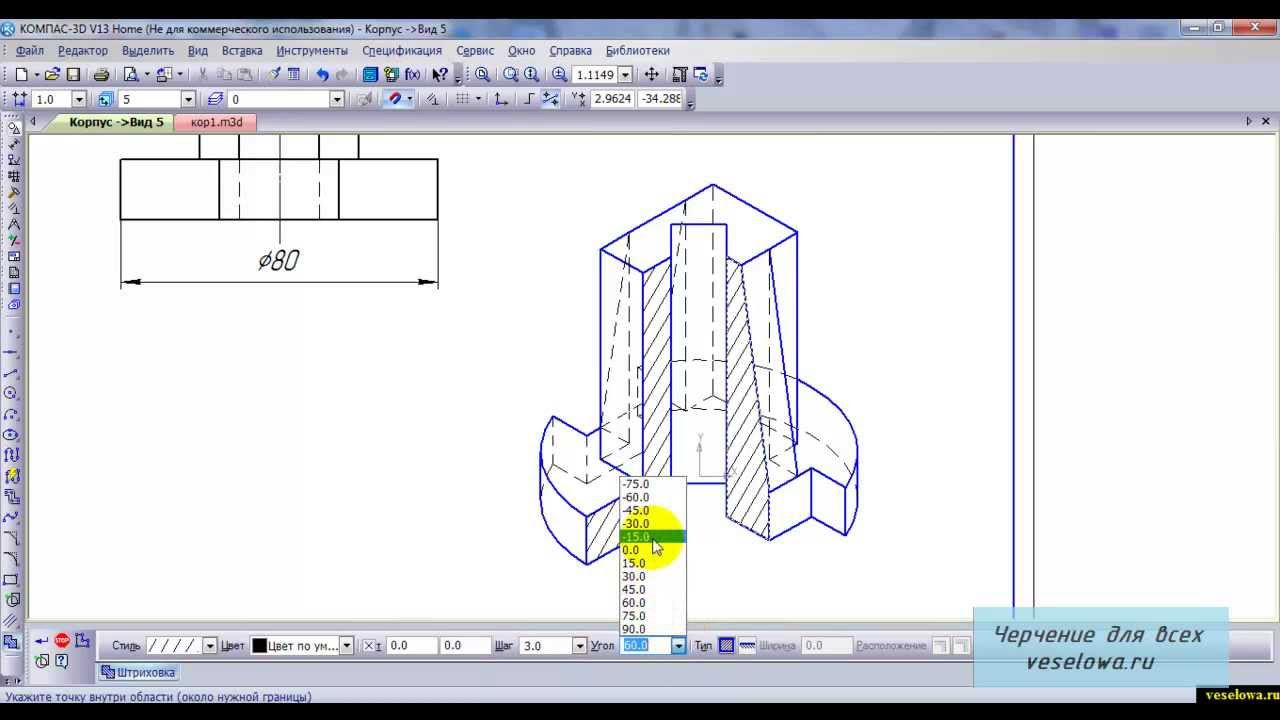Open the view scale 1.0 dropdown
Viewport: 1280px width, 720px height.
click(x=79, y=99)
